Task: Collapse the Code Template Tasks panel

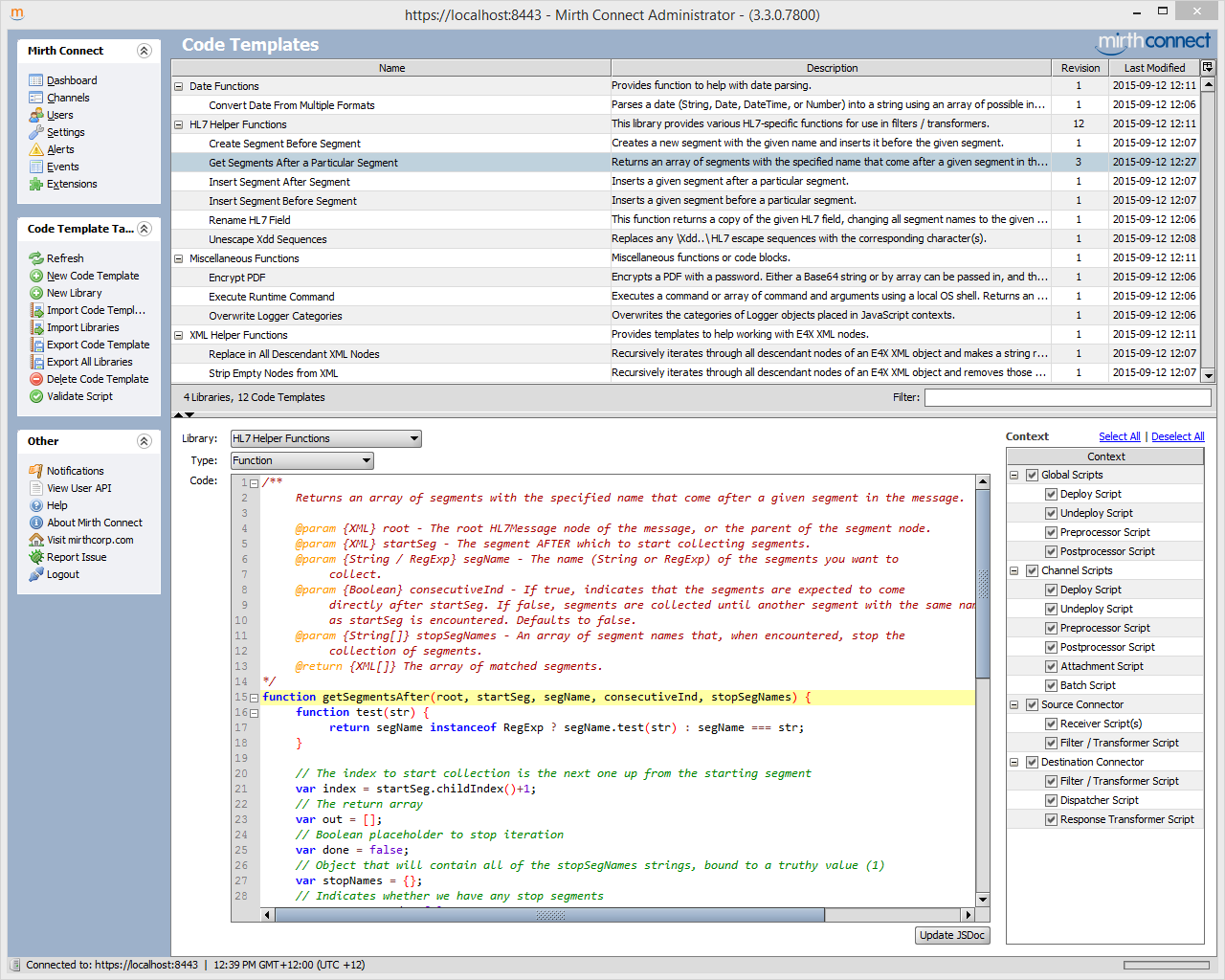Action: (x=145, y=229)
